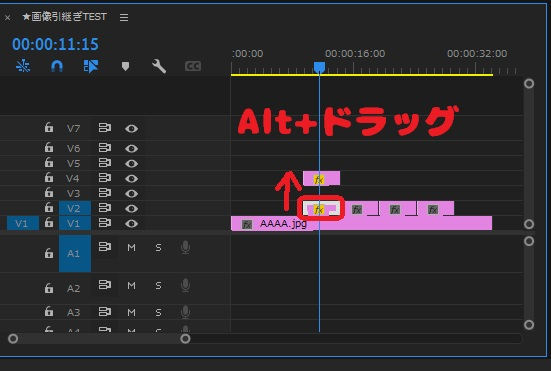Toggle sync lock for track A2

coord(105,284)
